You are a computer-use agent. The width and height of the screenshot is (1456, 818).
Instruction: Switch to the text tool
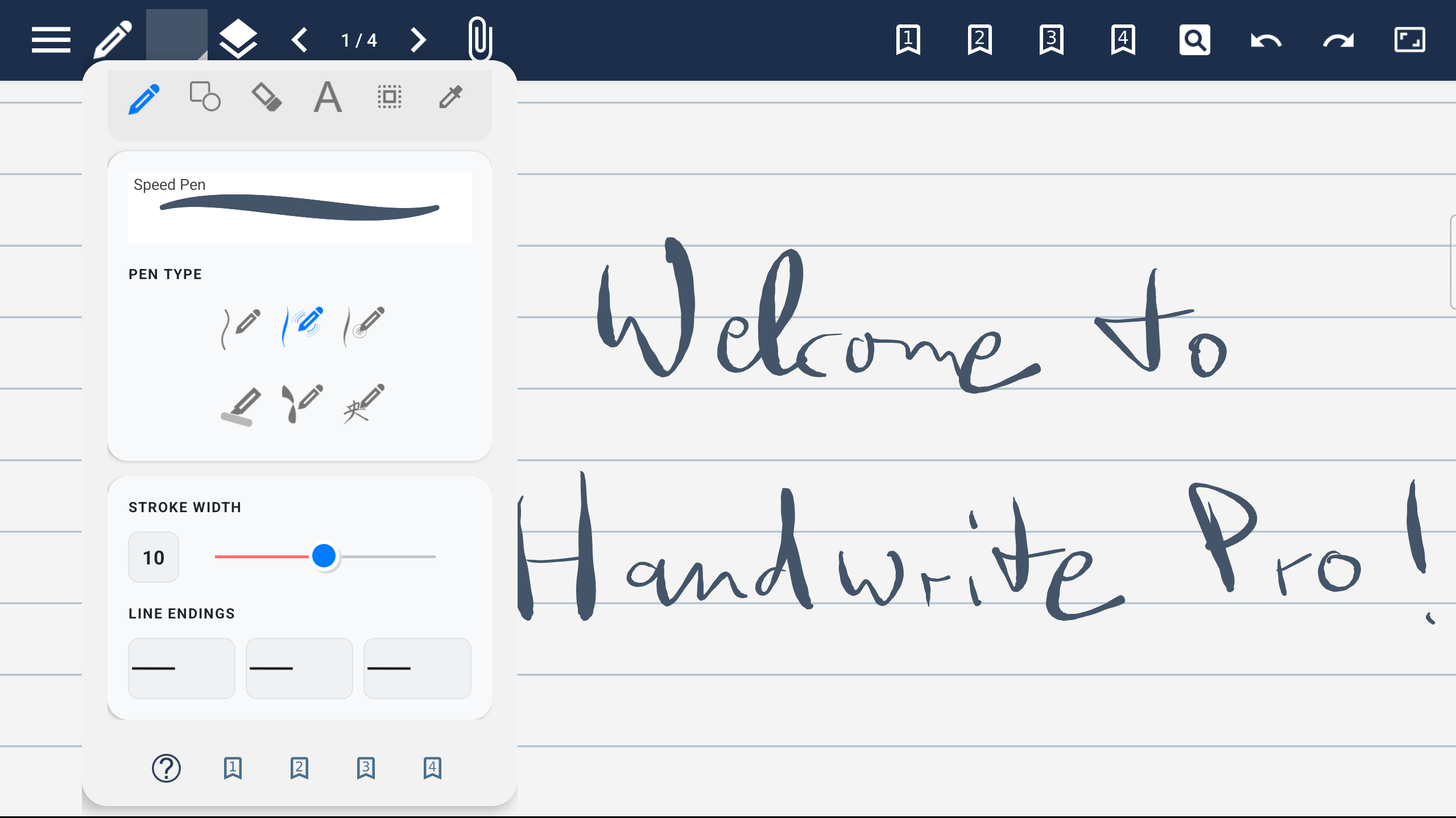[327, 97]
